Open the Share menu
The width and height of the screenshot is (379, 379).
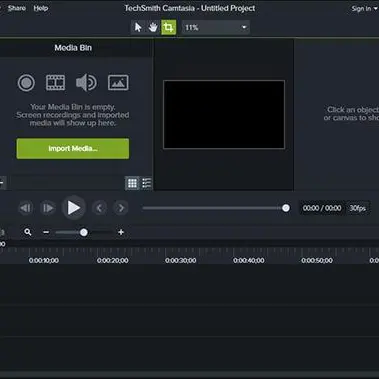[x=17, y=8]
